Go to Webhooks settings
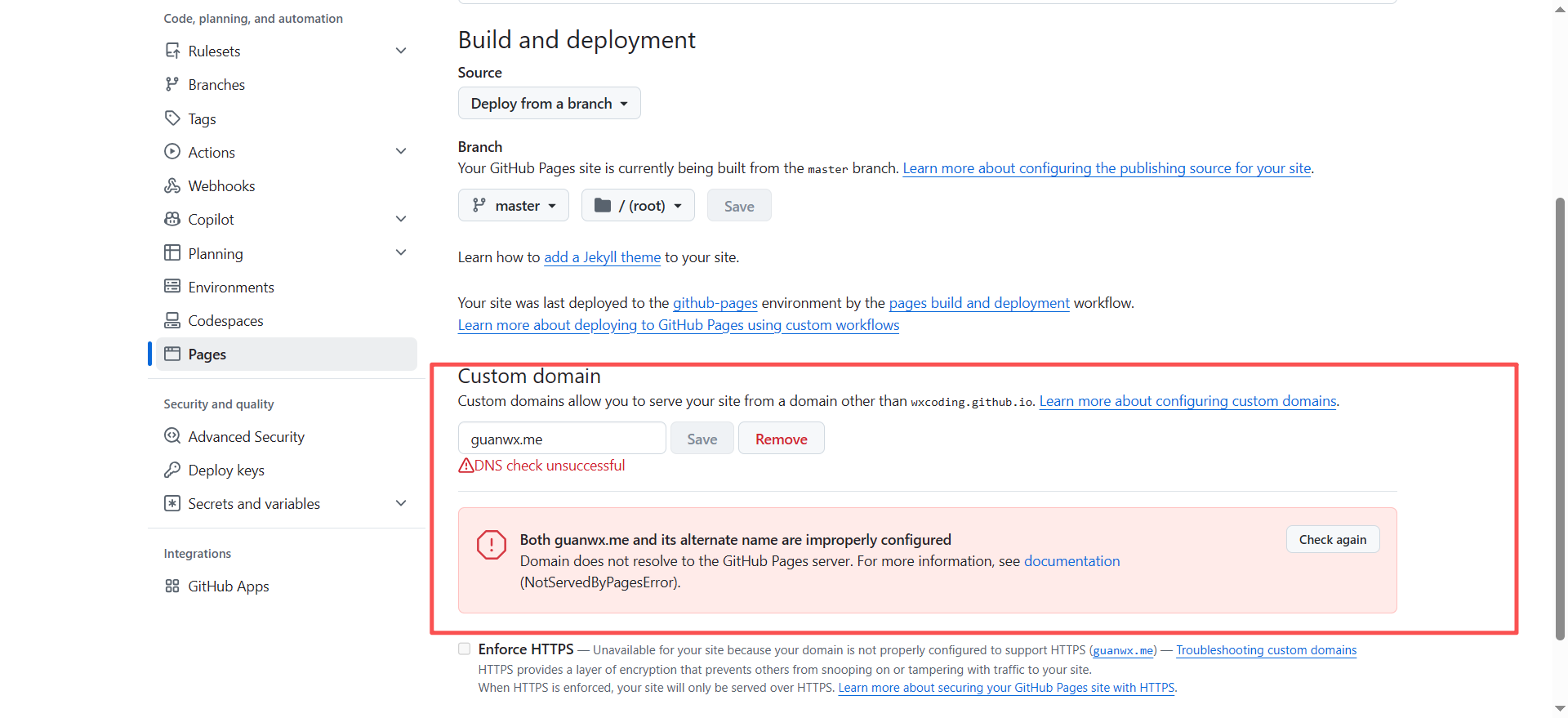 [x=222, y=186]
